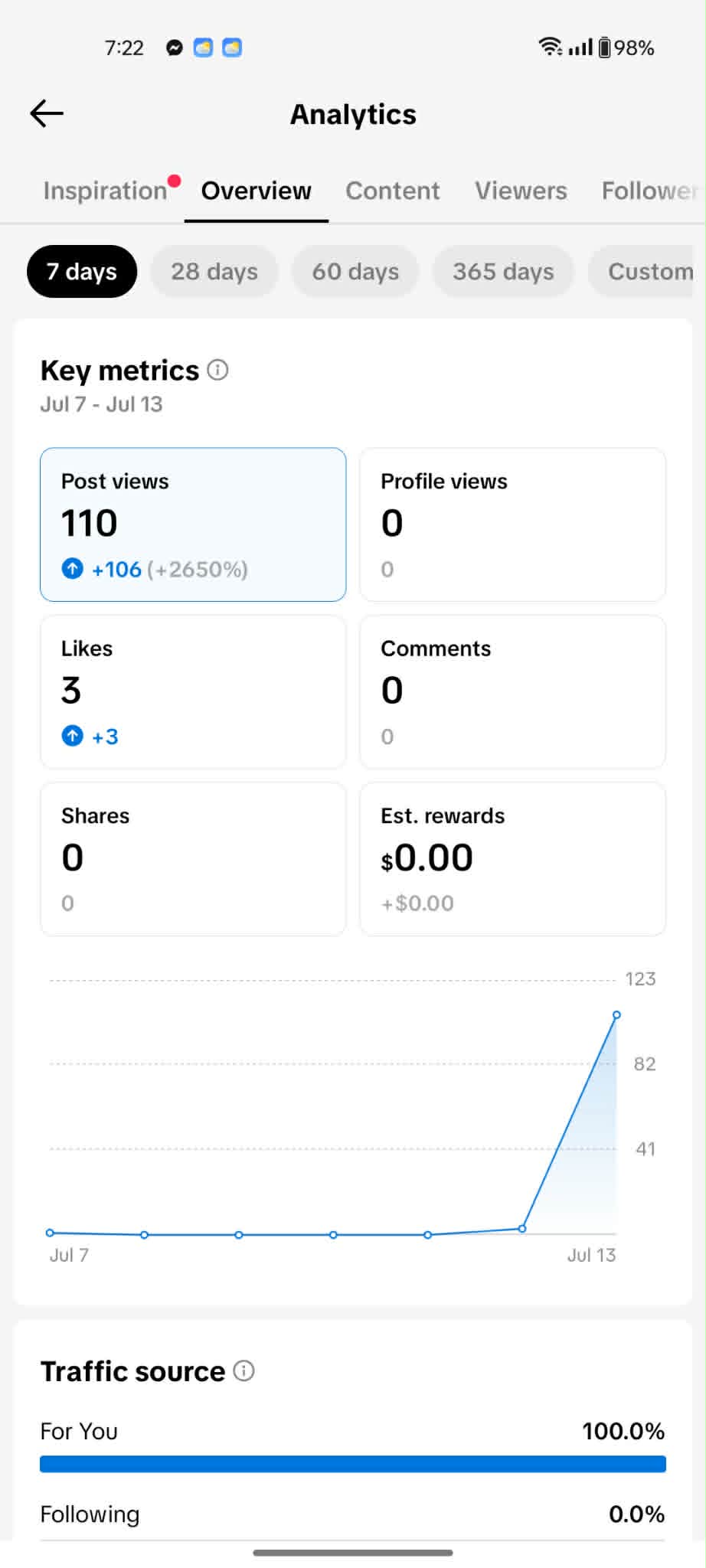The height and width of the screenshot is (1568, 706).
Task: Select the 60 days range
Action: [355, 272]
